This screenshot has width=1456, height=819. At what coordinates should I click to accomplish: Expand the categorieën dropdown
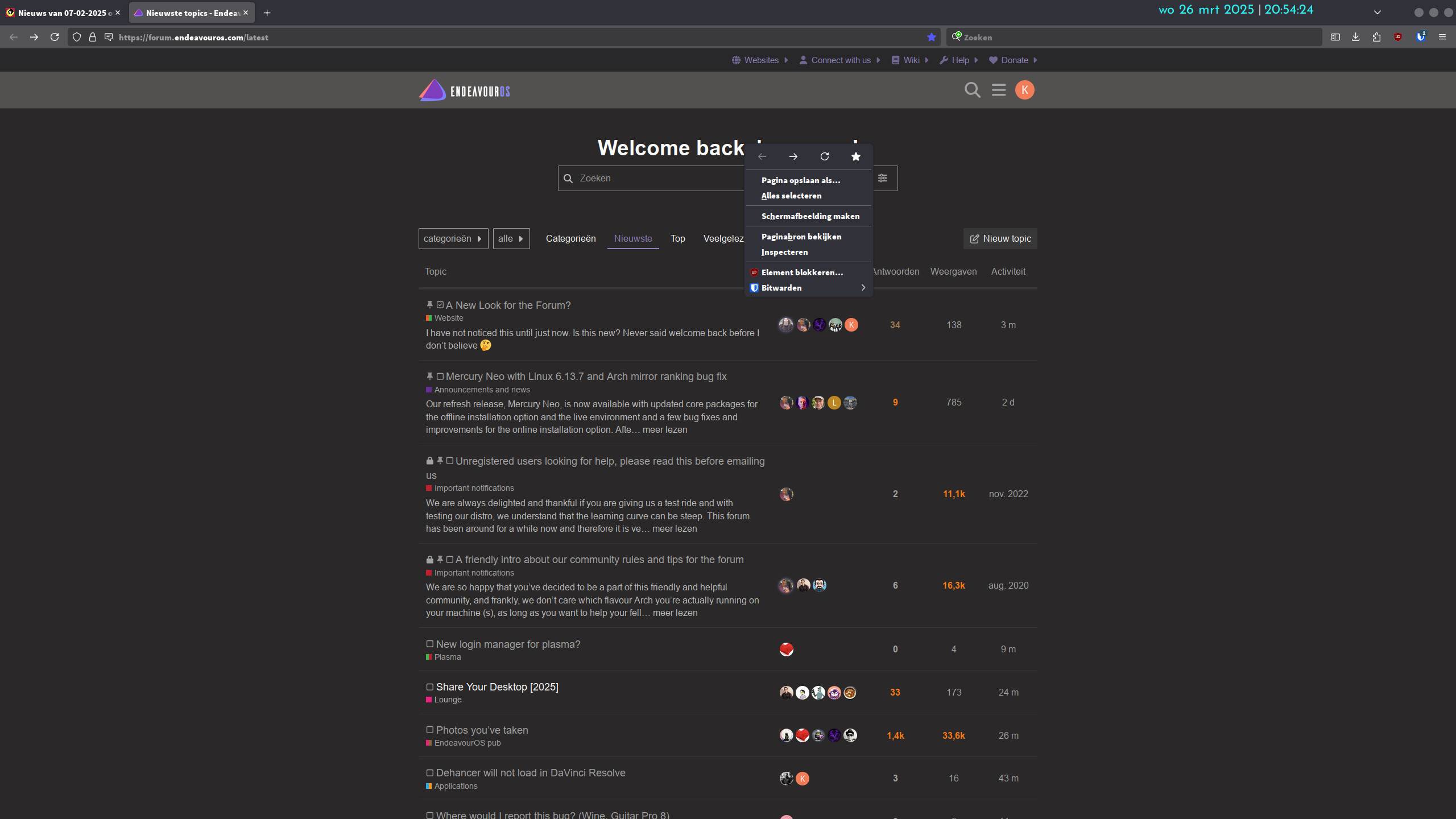tap(453, 238)
